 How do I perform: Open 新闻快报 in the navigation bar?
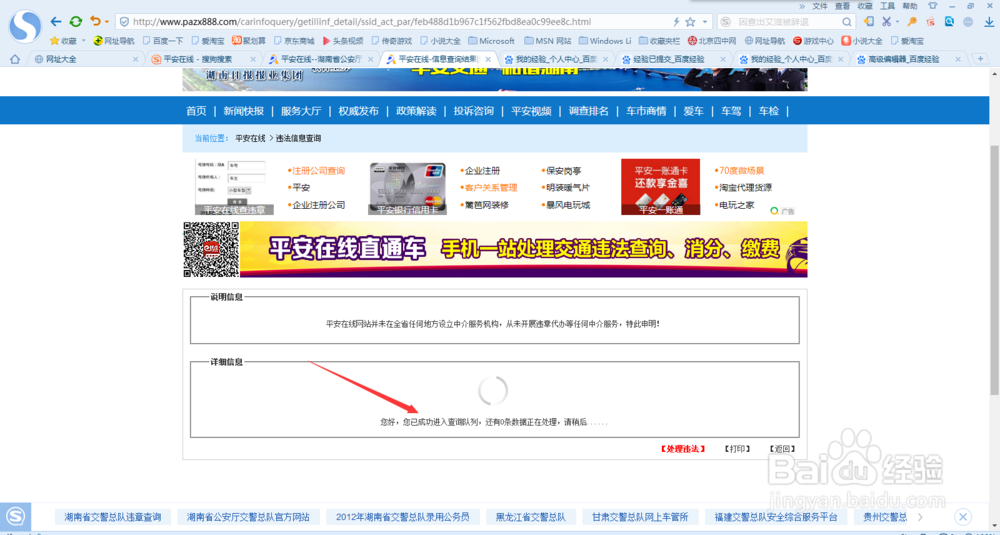(244, 111)
